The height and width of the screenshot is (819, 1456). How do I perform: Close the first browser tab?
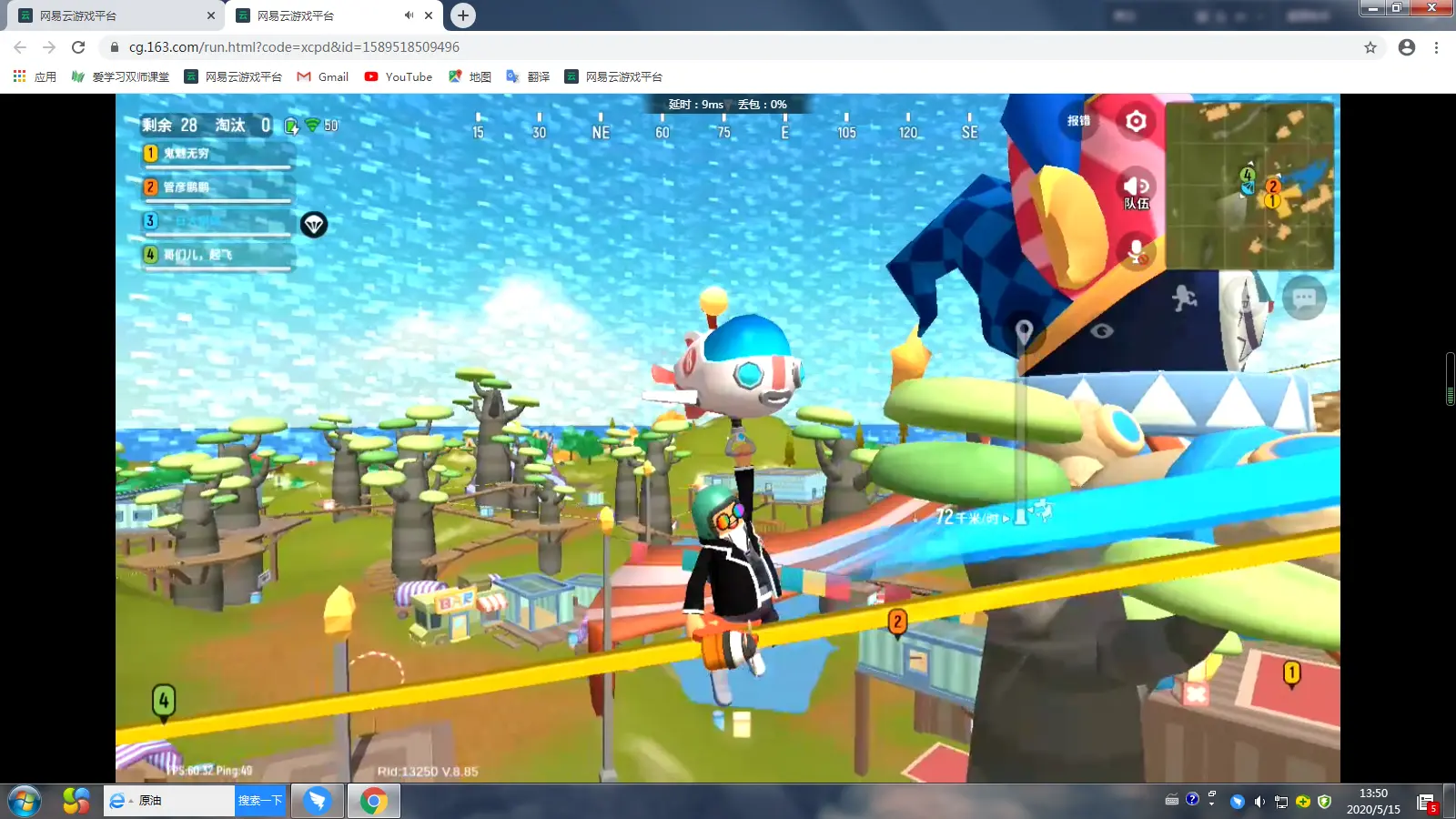[211, 15]
